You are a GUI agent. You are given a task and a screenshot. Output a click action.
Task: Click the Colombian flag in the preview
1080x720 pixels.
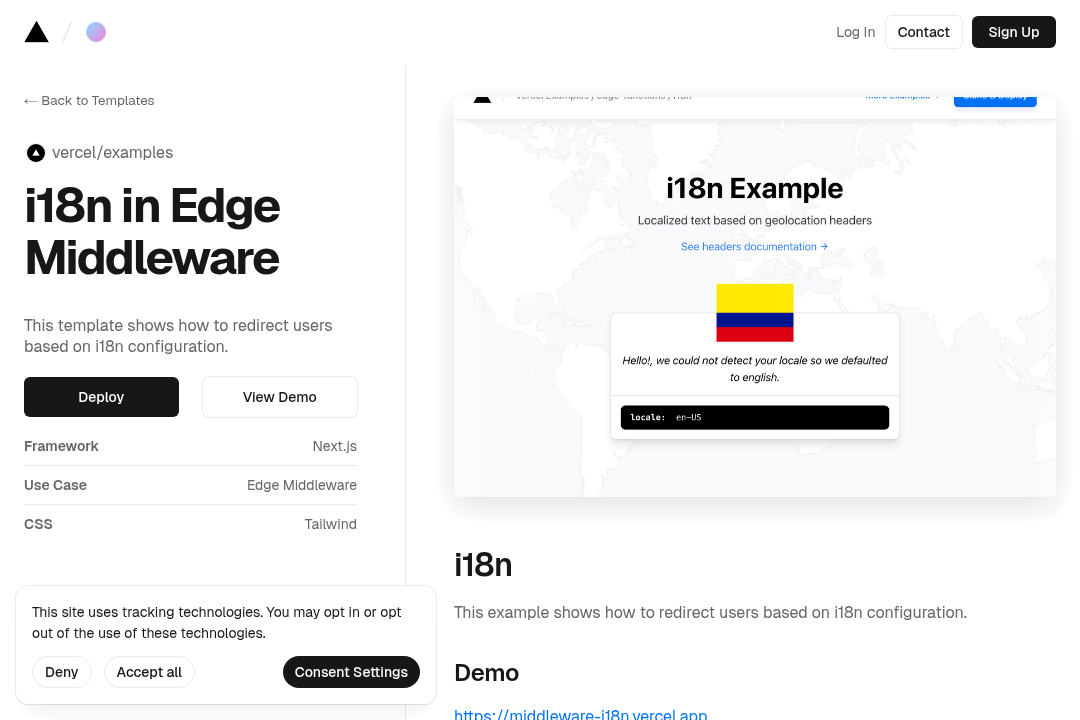[754, 312]
